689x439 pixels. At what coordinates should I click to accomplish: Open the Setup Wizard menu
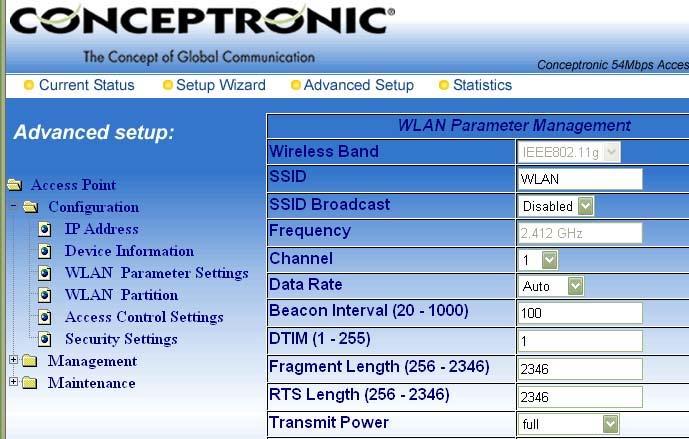[x=221, y=85]
